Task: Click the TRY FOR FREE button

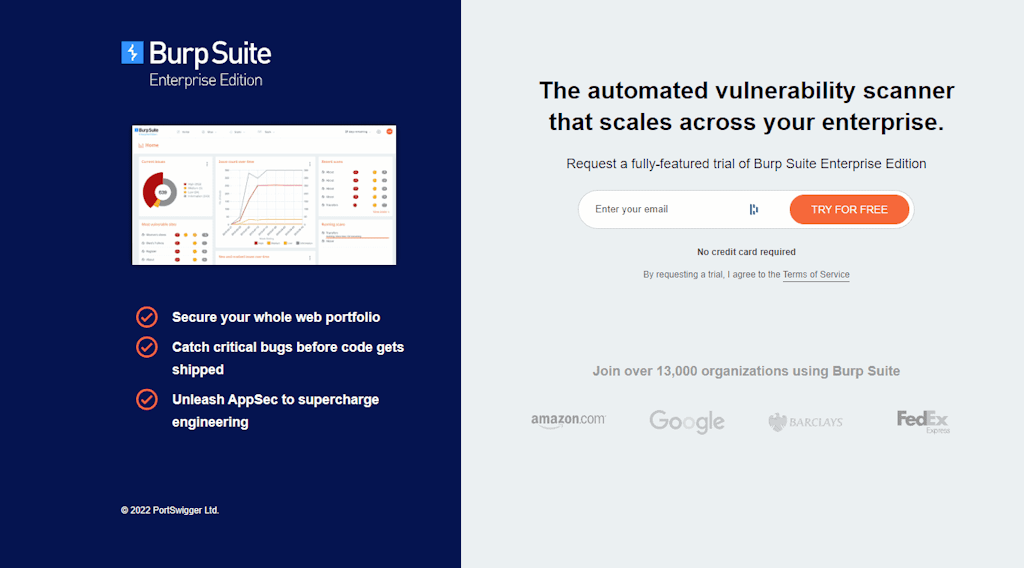Action: 849,210
